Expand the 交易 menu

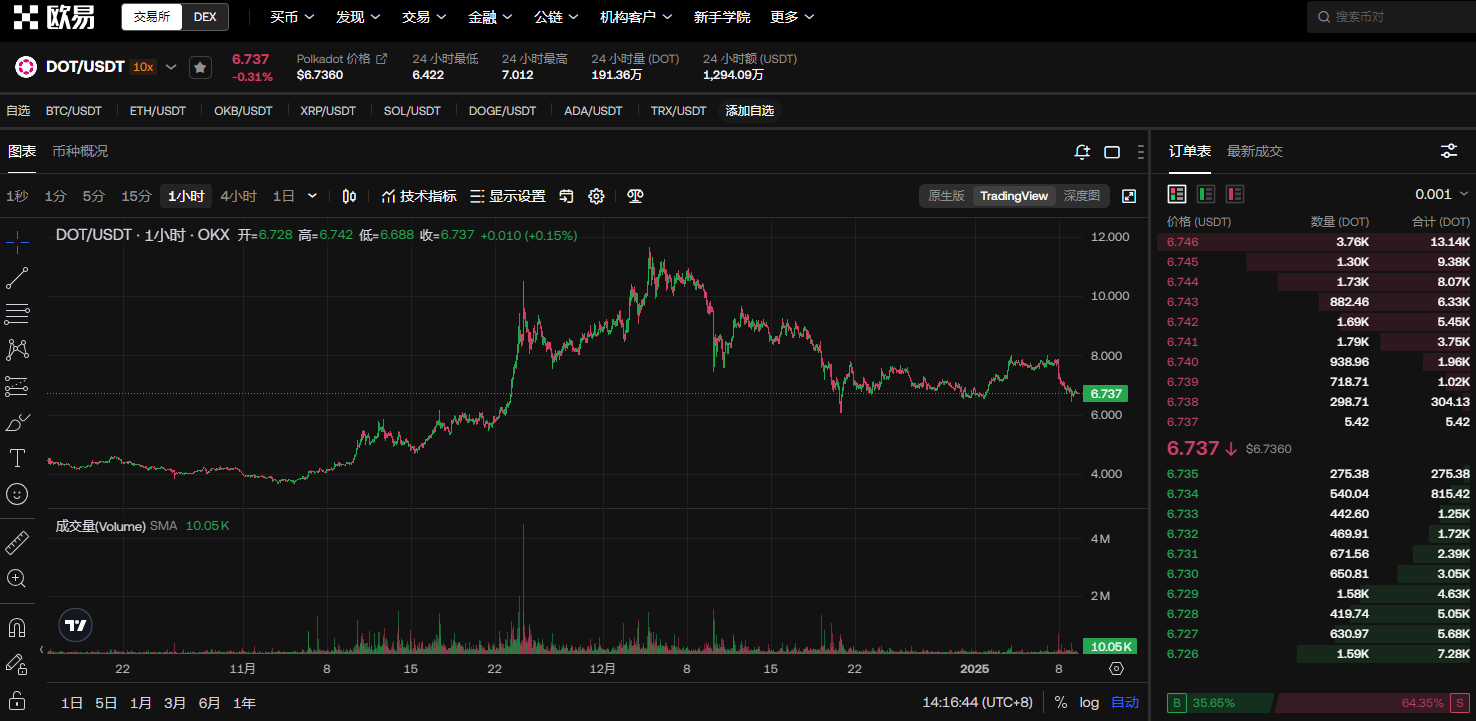[424, 17]
